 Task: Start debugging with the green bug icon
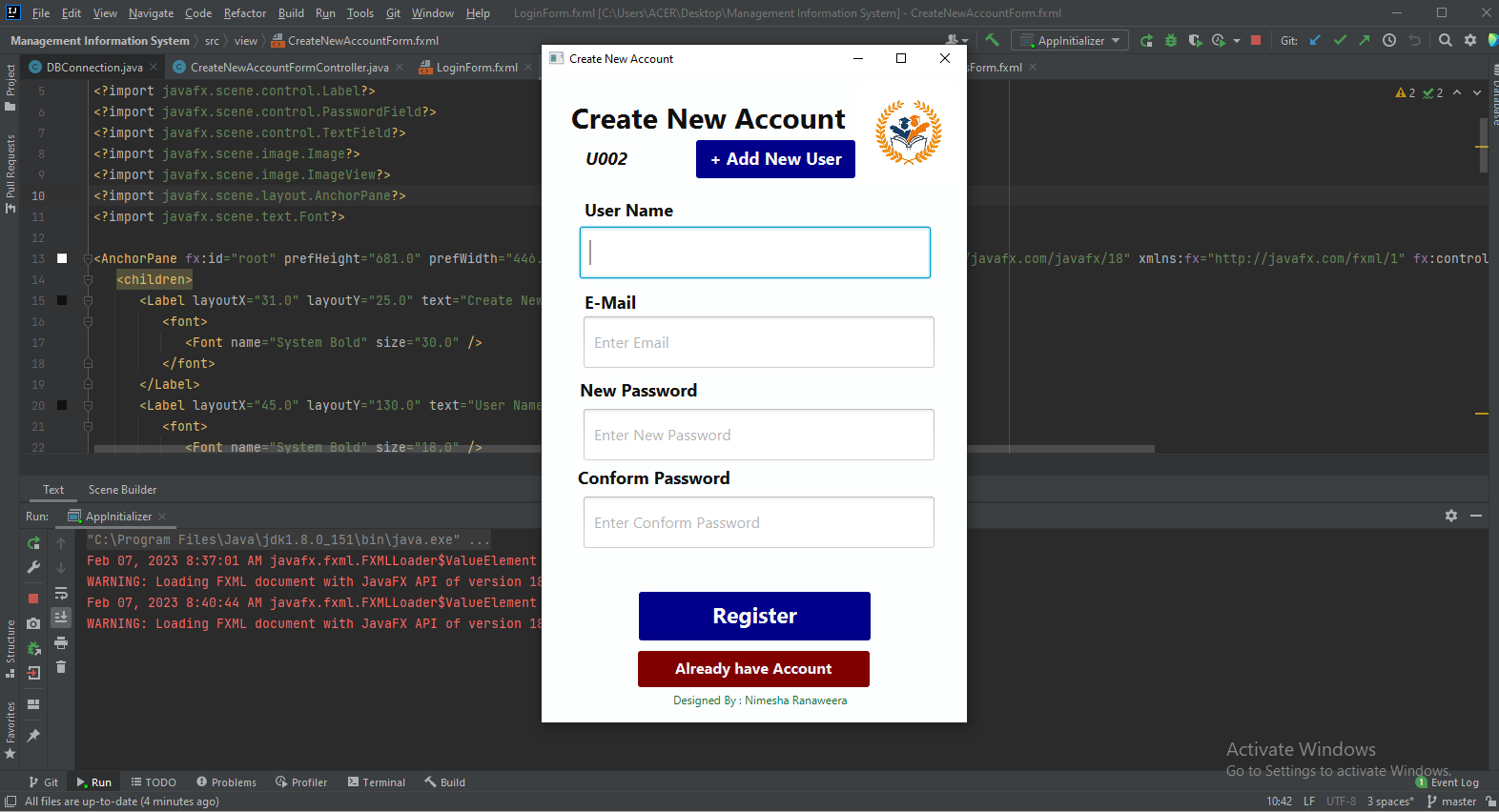click(1171, 40)
